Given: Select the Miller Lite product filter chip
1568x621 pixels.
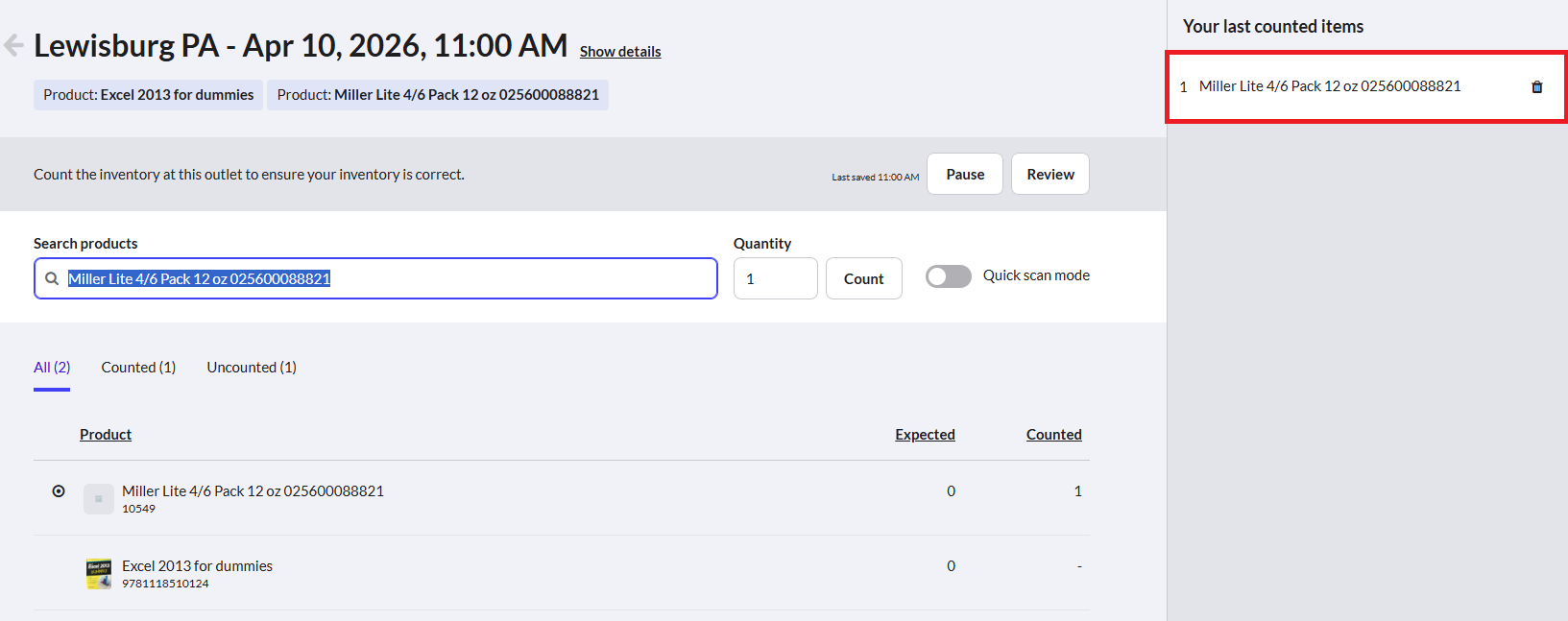Looking at the screenshot, I should tap(438, 95).
